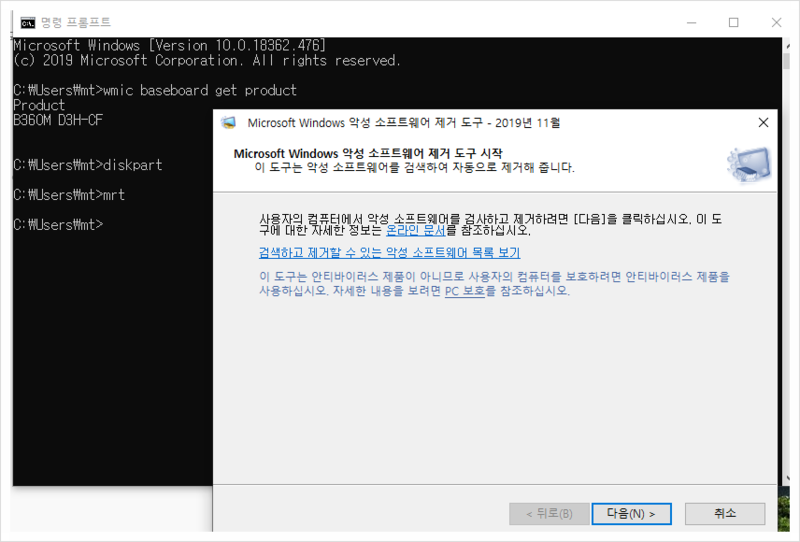The image size is (800, 542).
Task: Open the 온라인 문서 link
Action: tap(416, 231)
